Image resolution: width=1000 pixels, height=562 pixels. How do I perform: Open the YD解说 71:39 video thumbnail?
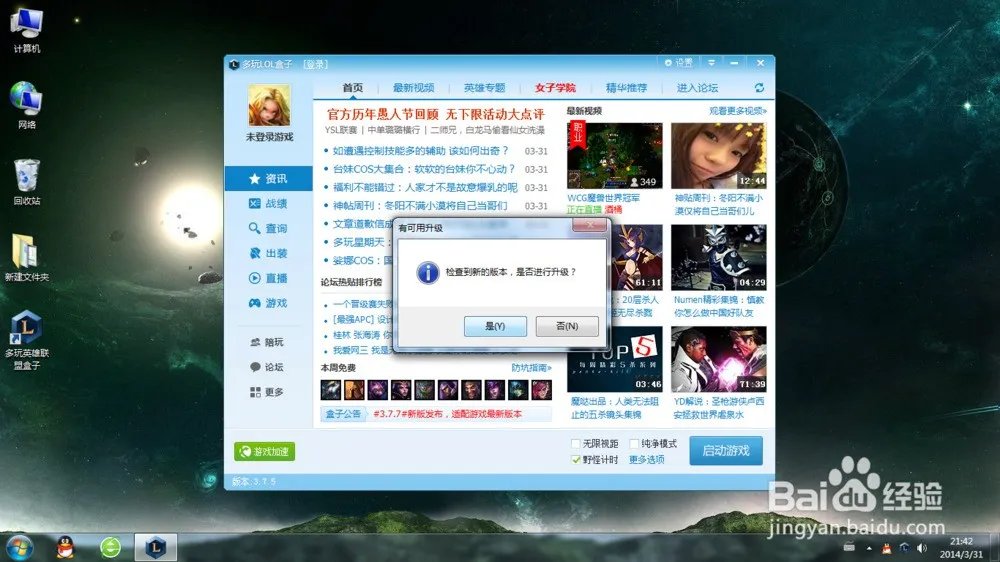[x=719, y=359]
